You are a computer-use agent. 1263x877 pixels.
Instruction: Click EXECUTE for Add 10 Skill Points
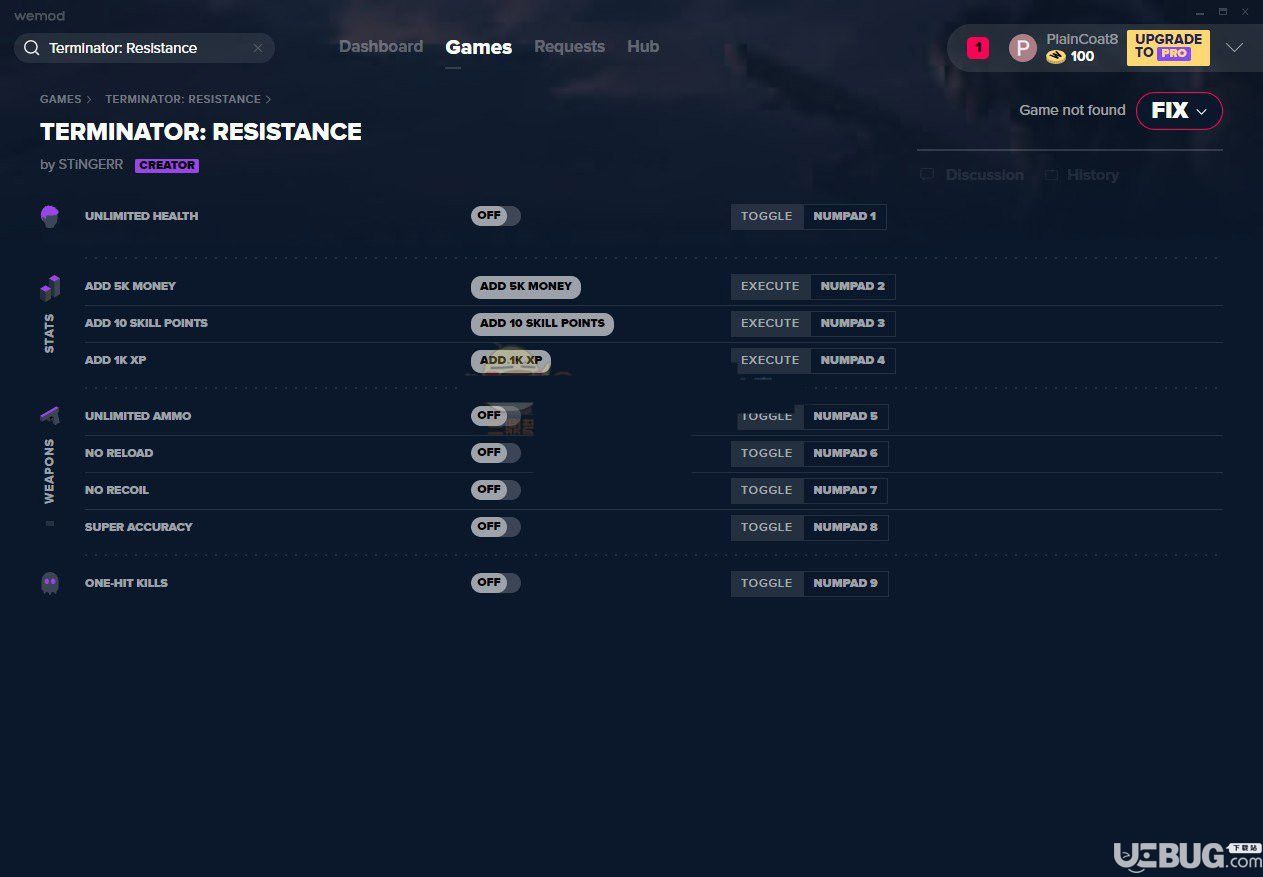[770, 324]
